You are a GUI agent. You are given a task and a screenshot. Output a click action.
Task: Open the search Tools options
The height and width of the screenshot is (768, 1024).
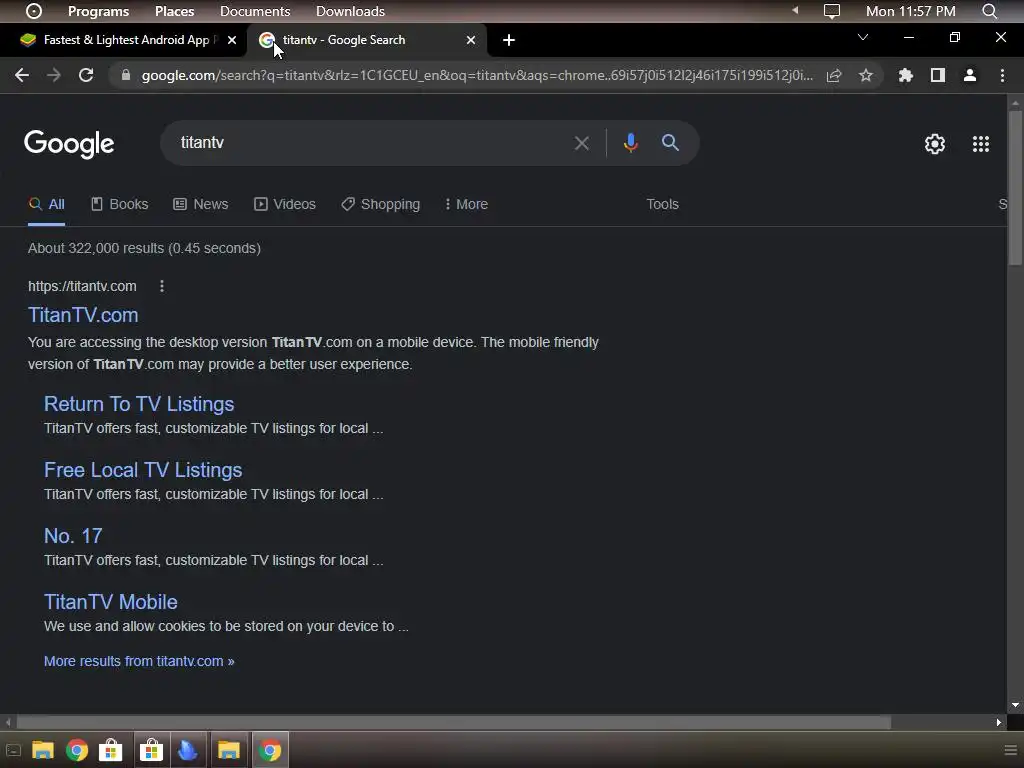[x=662, y=204]
